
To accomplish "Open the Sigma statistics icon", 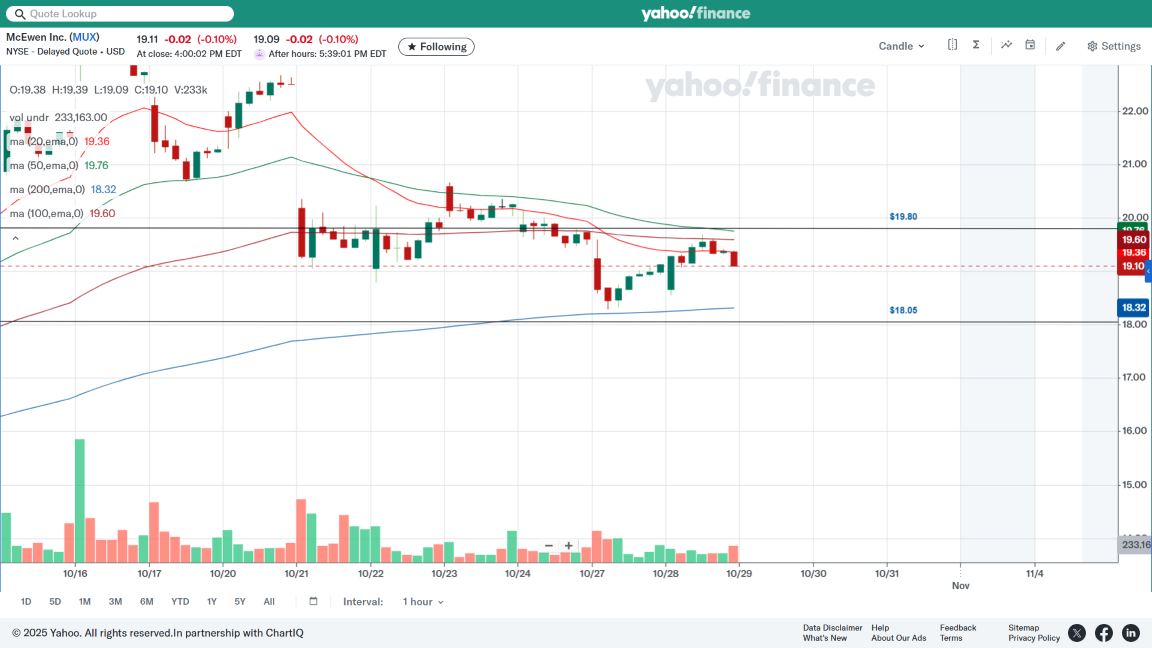I will point(976,45).
